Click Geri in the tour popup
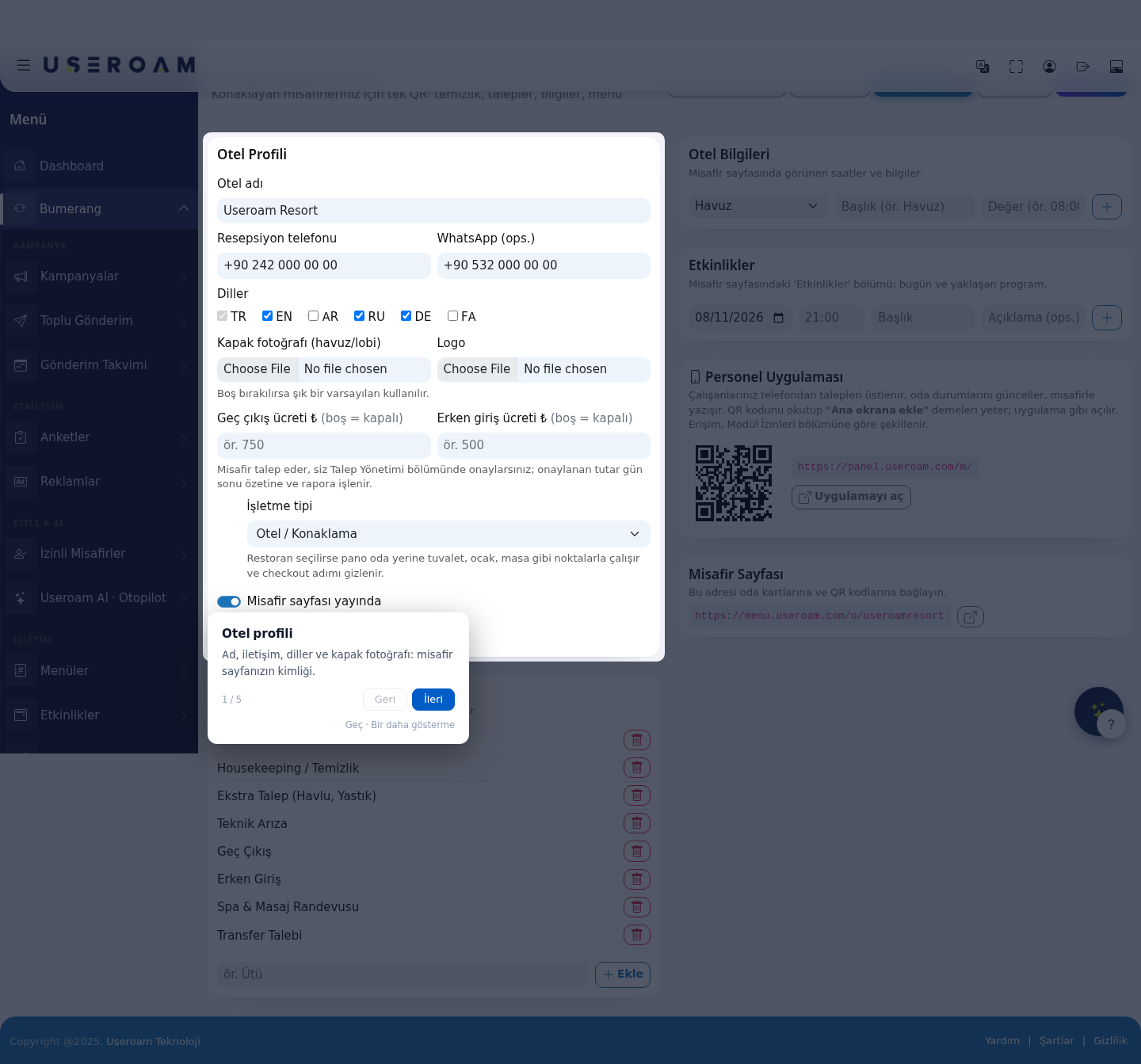1141x1064 pixels. tap(385, 700)
